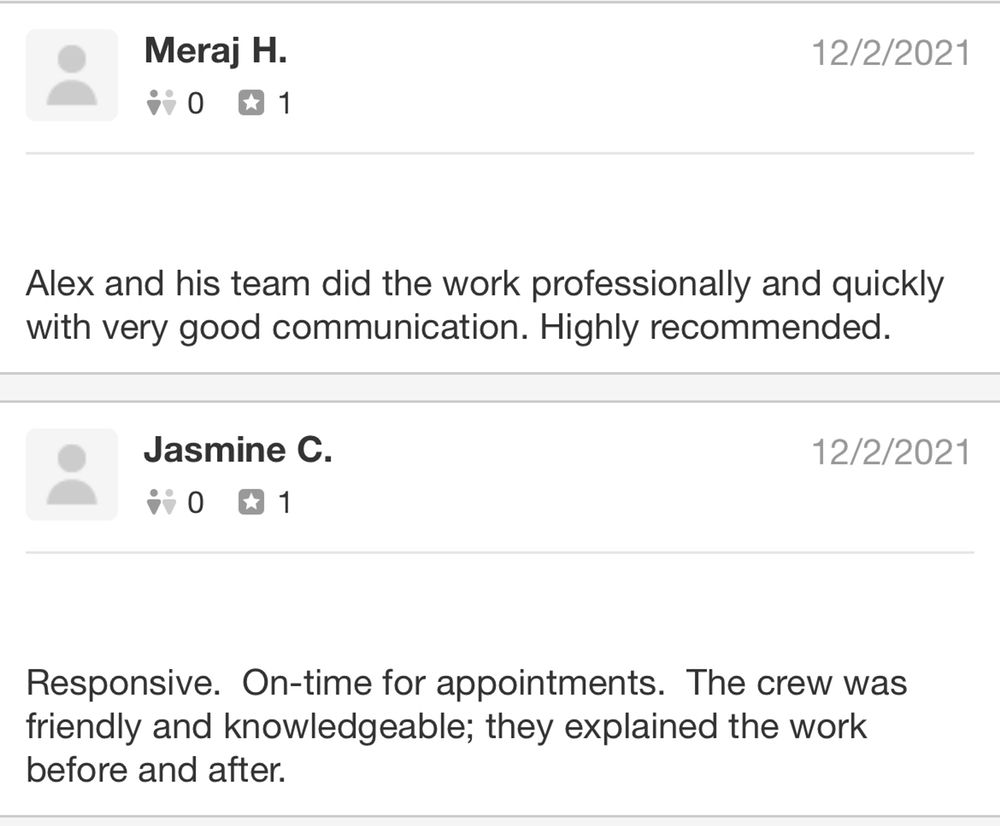Click the 'before and after.' text line
Image resolution: width=1000 pixels, height=826 pixels.
[x=155, y=770]
